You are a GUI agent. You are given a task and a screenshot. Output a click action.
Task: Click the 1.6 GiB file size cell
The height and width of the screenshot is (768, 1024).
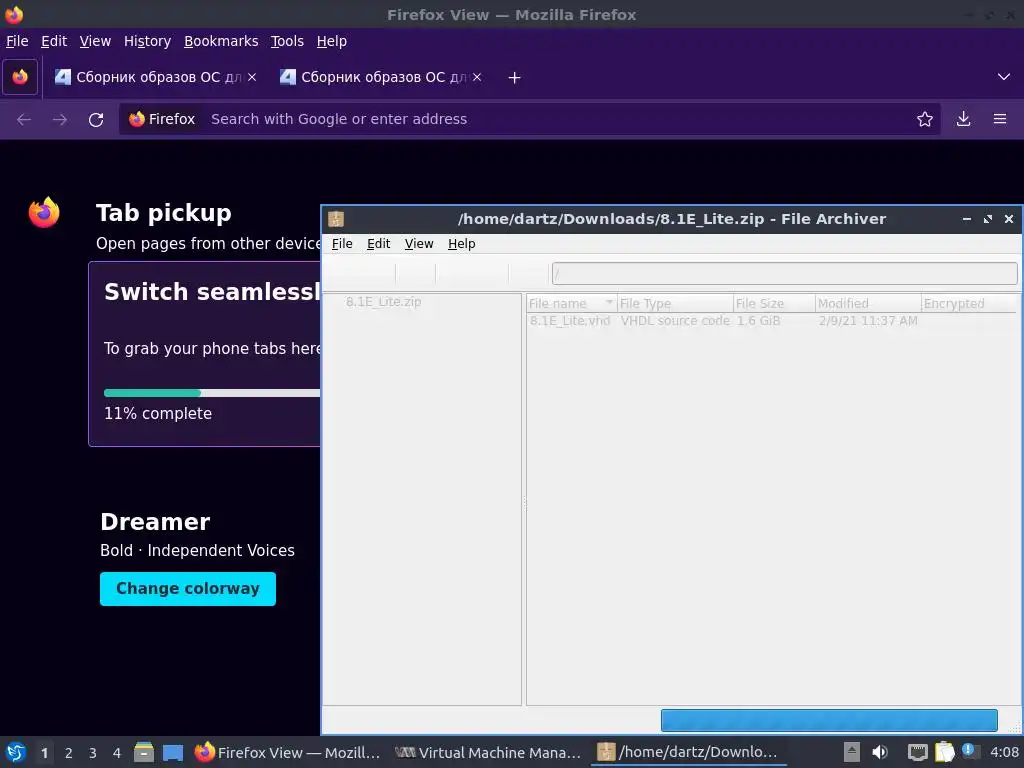(x=759, y=321)
